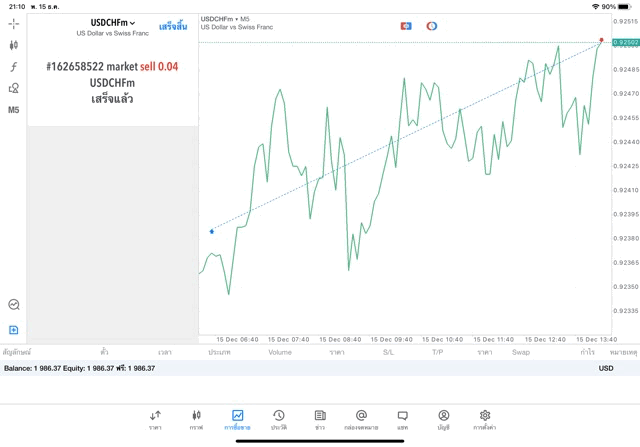This screenshot has height=447, width=640.
Task: Open the M5 timeframe selector
Action: click(14, 110)
